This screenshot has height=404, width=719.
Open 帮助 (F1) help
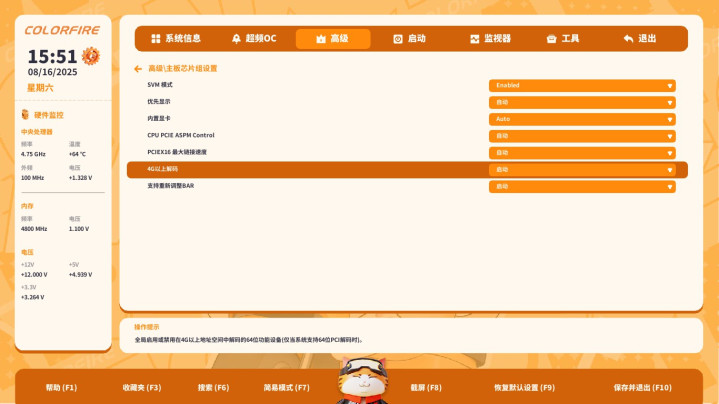pyautogui.click(x=61, y=387)
